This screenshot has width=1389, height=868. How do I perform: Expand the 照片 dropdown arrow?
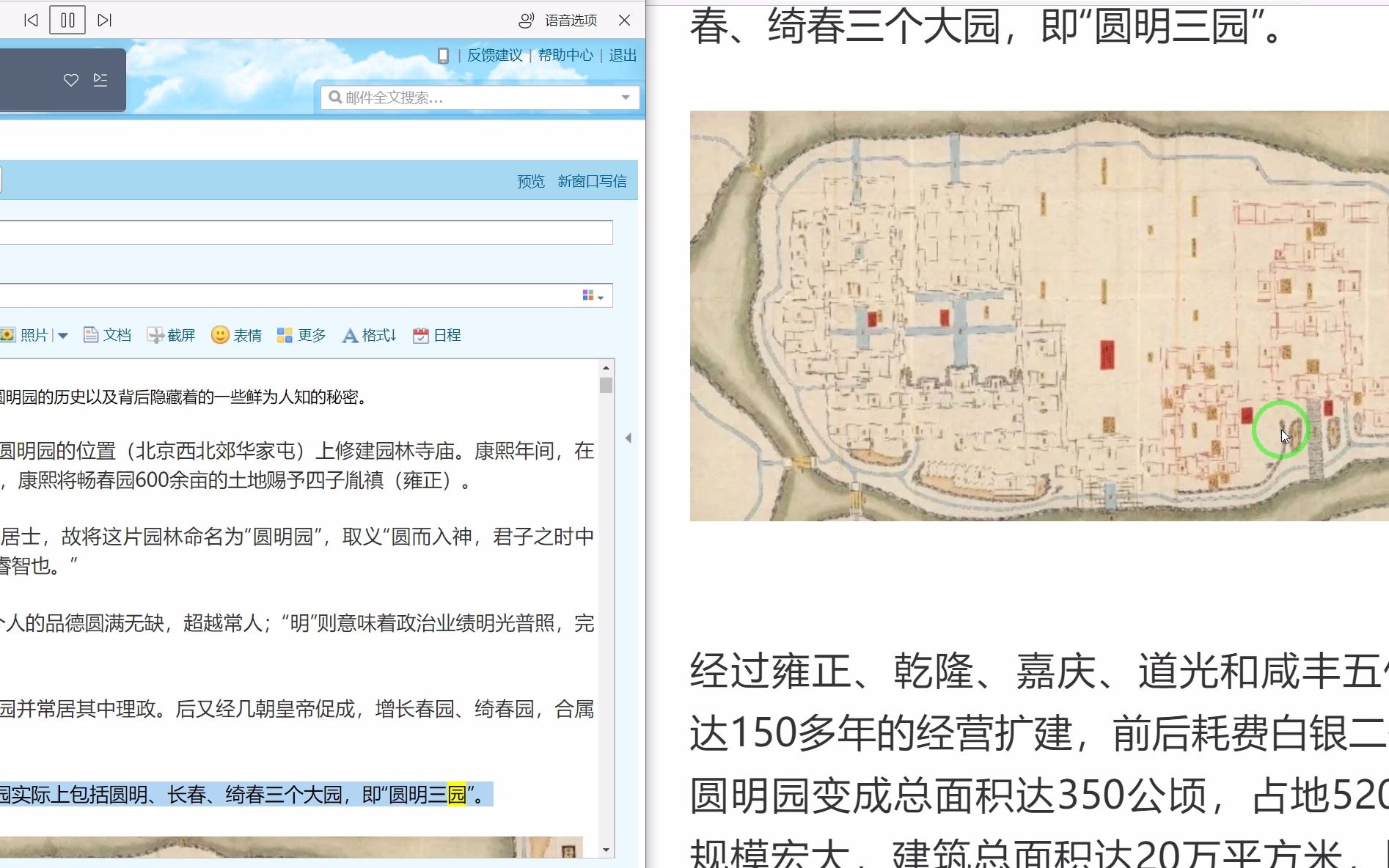(62, 336)
